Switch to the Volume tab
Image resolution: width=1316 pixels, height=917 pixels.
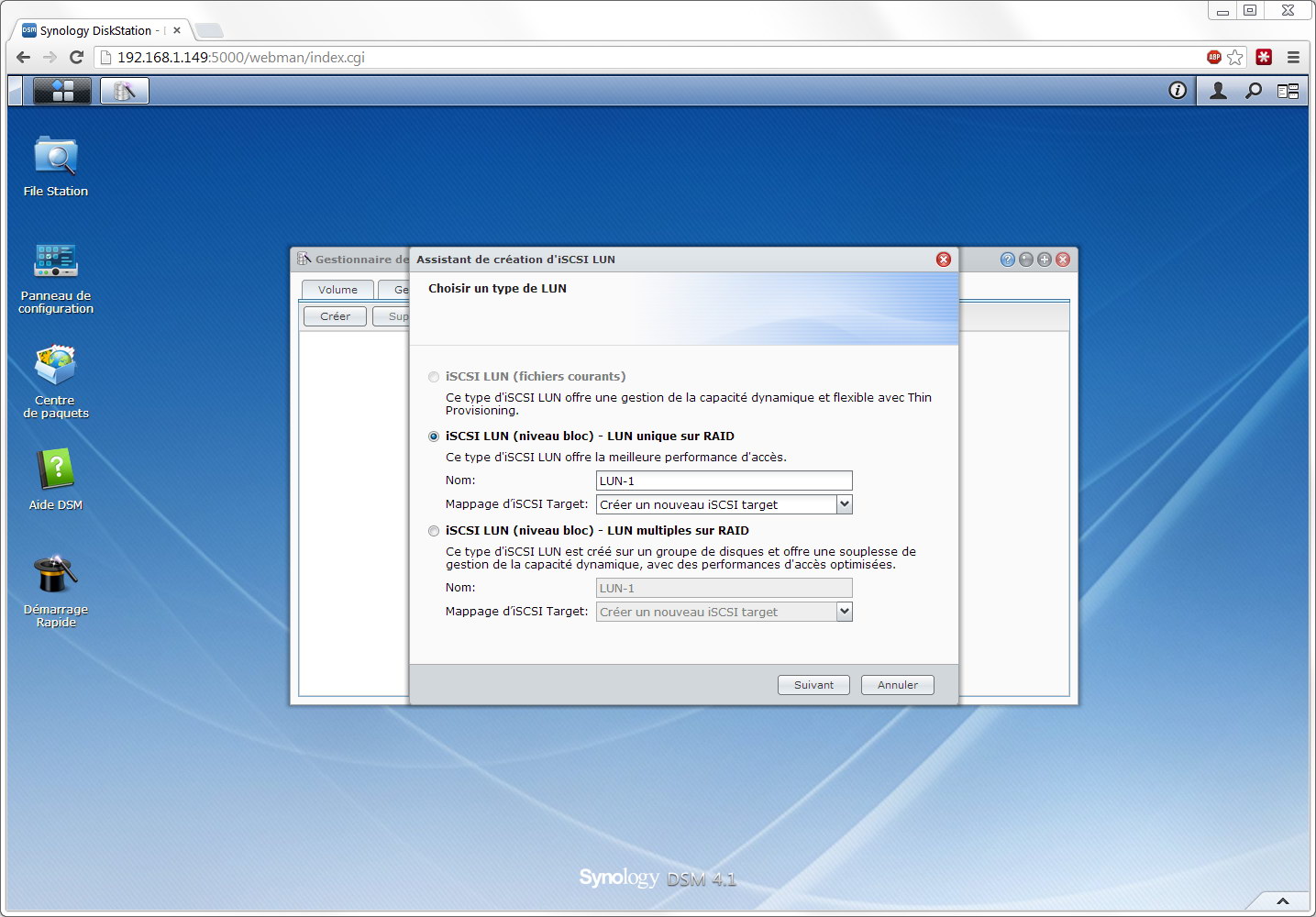[x=337, y=290]
